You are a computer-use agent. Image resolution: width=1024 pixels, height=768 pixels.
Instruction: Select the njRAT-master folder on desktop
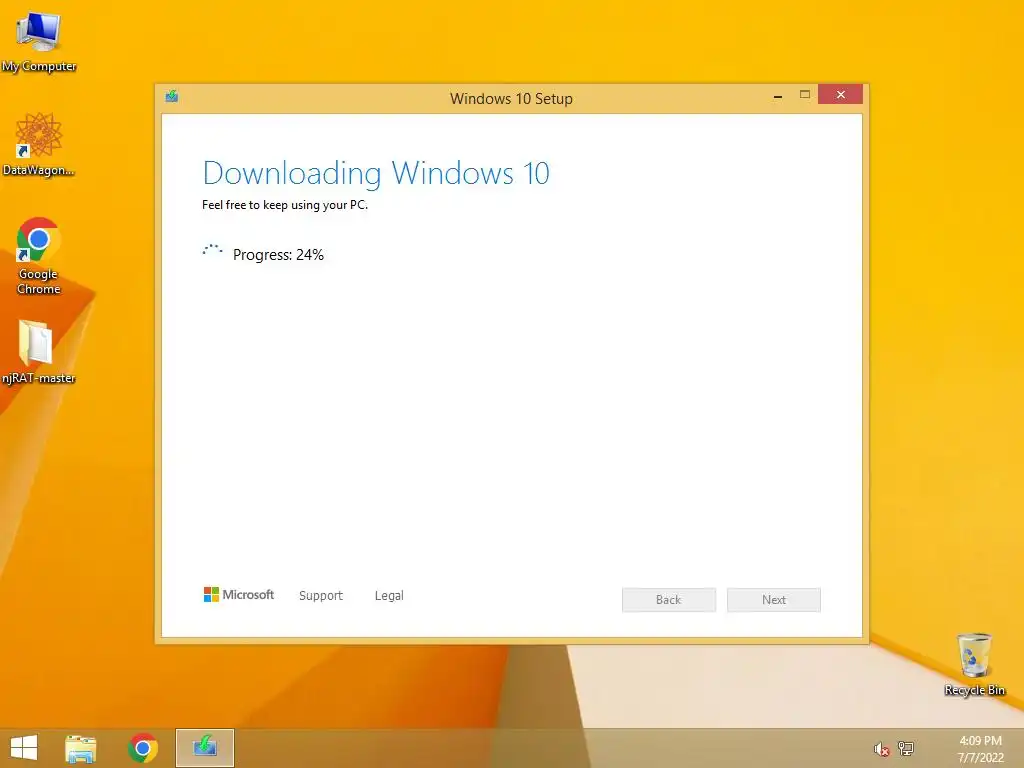[39, 351]
